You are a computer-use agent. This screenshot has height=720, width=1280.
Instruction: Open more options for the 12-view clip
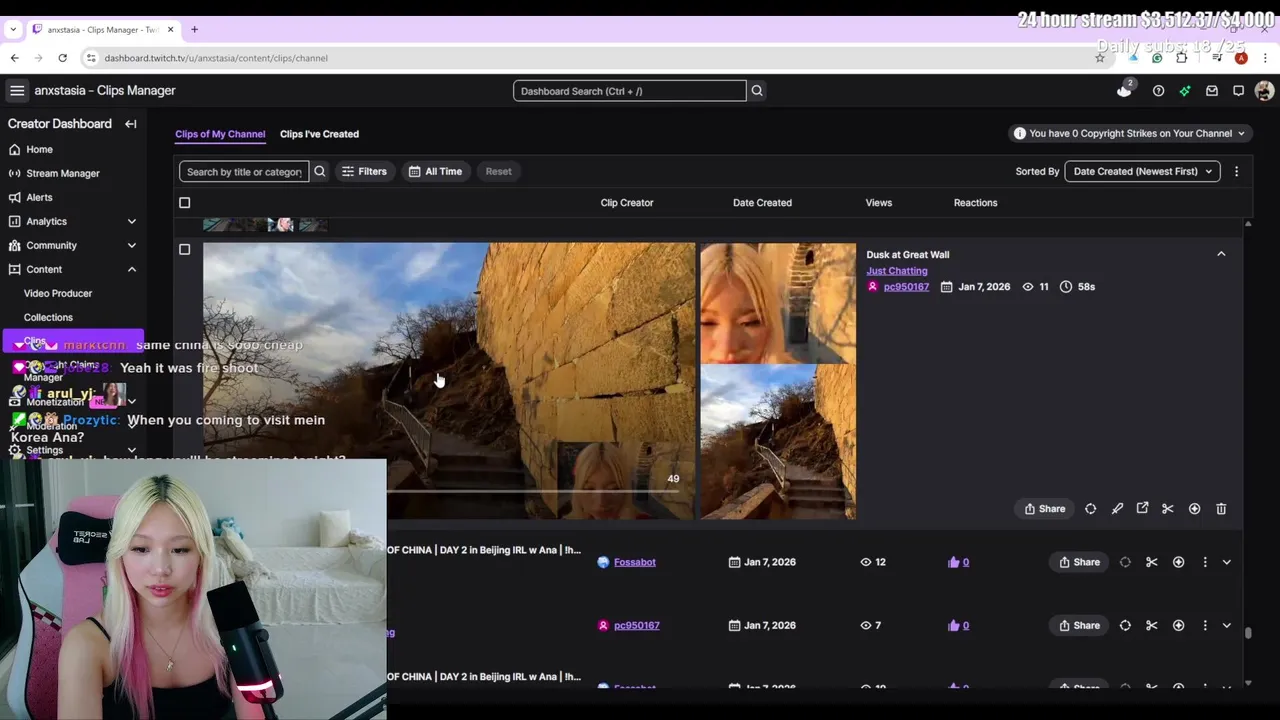click(1205, 562)
